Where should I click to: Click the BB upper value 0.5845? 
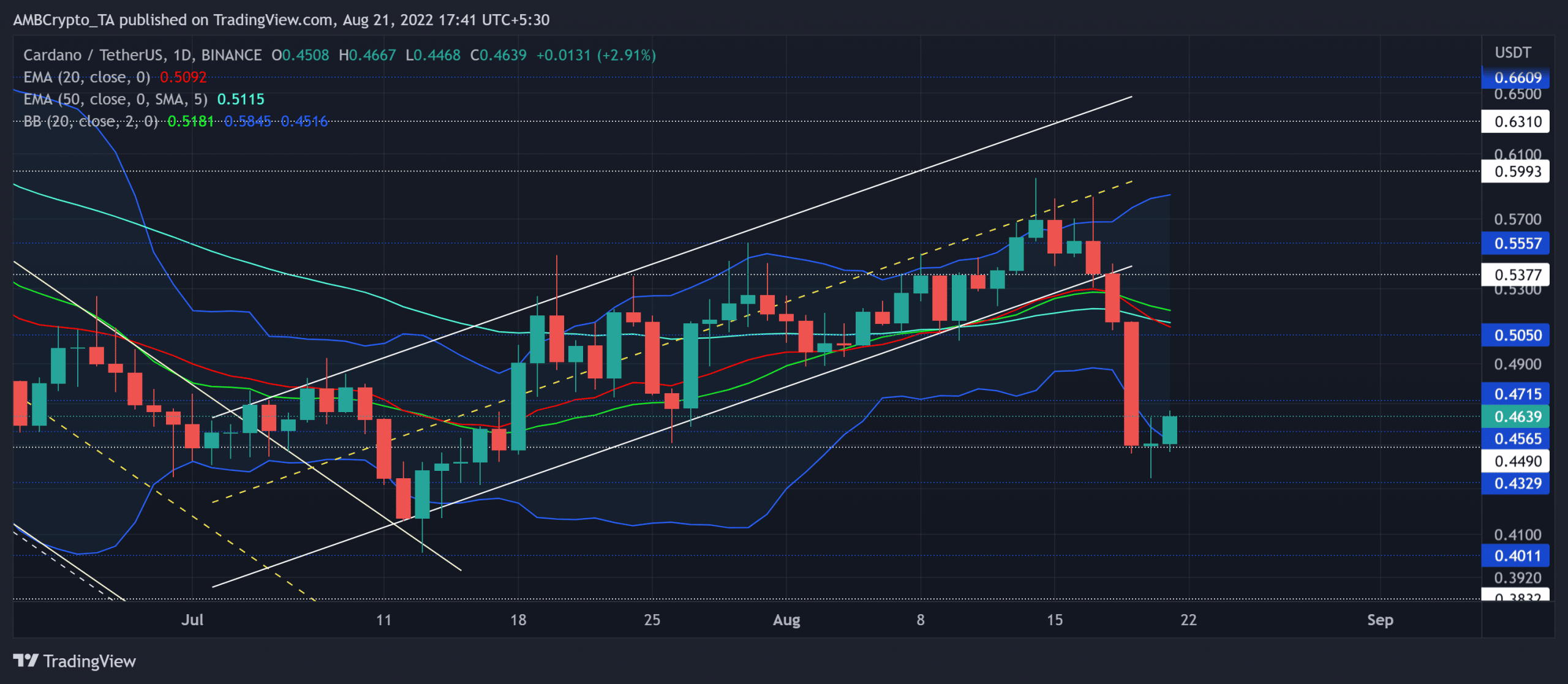point(247,121)
